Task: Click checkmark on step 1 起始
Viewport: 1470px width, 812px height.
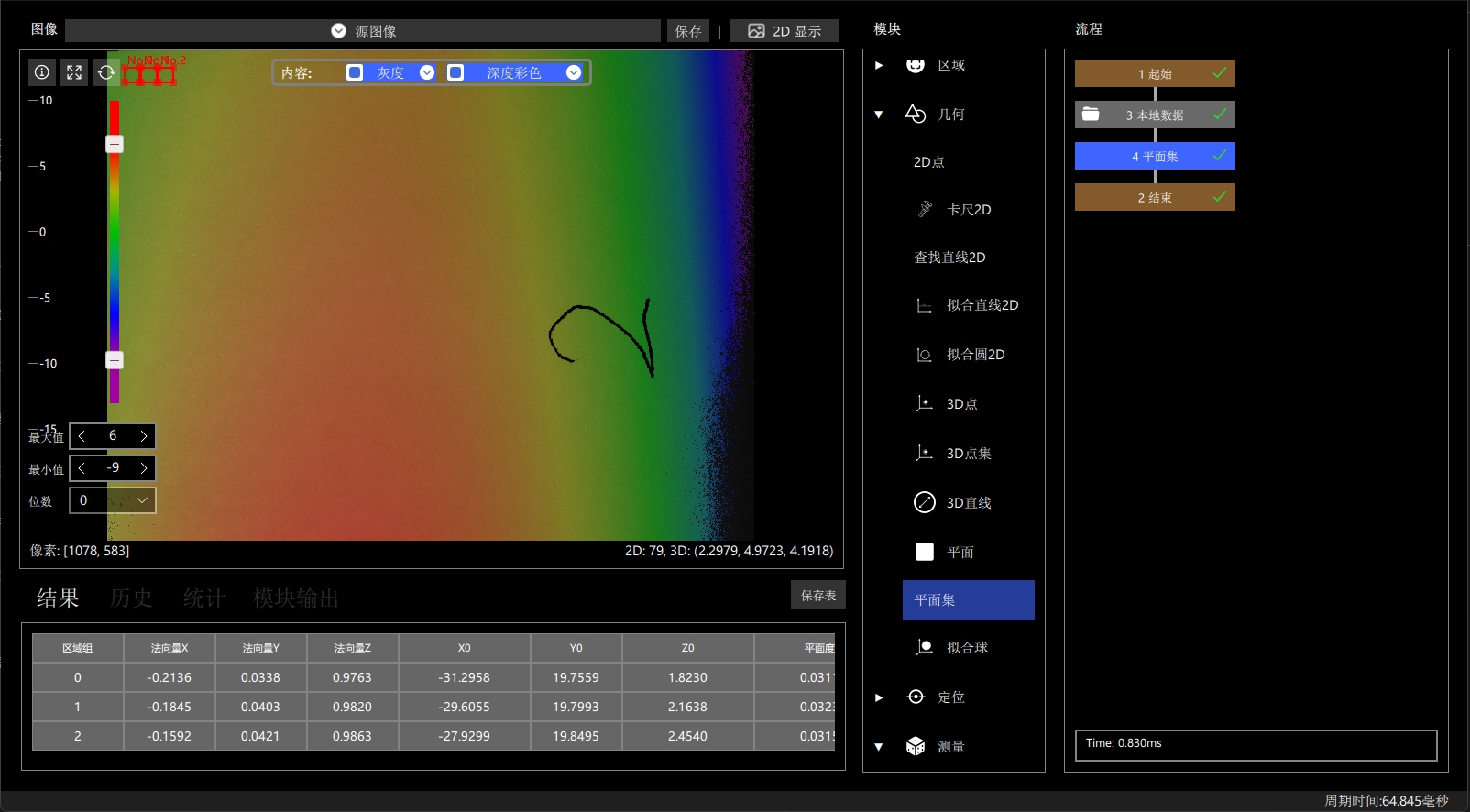Action: pyautogui.click(x=1220, y=72)
